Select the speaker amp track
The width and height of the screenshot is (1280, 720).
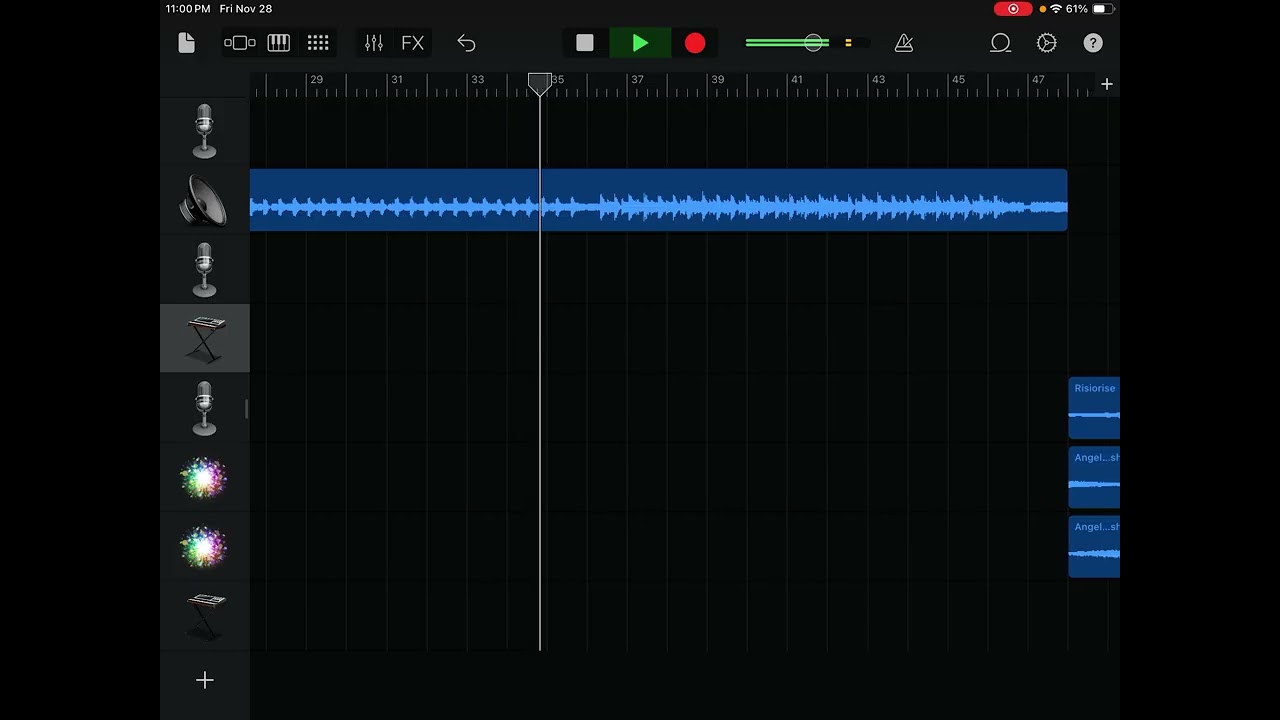(x=204, y=200)
